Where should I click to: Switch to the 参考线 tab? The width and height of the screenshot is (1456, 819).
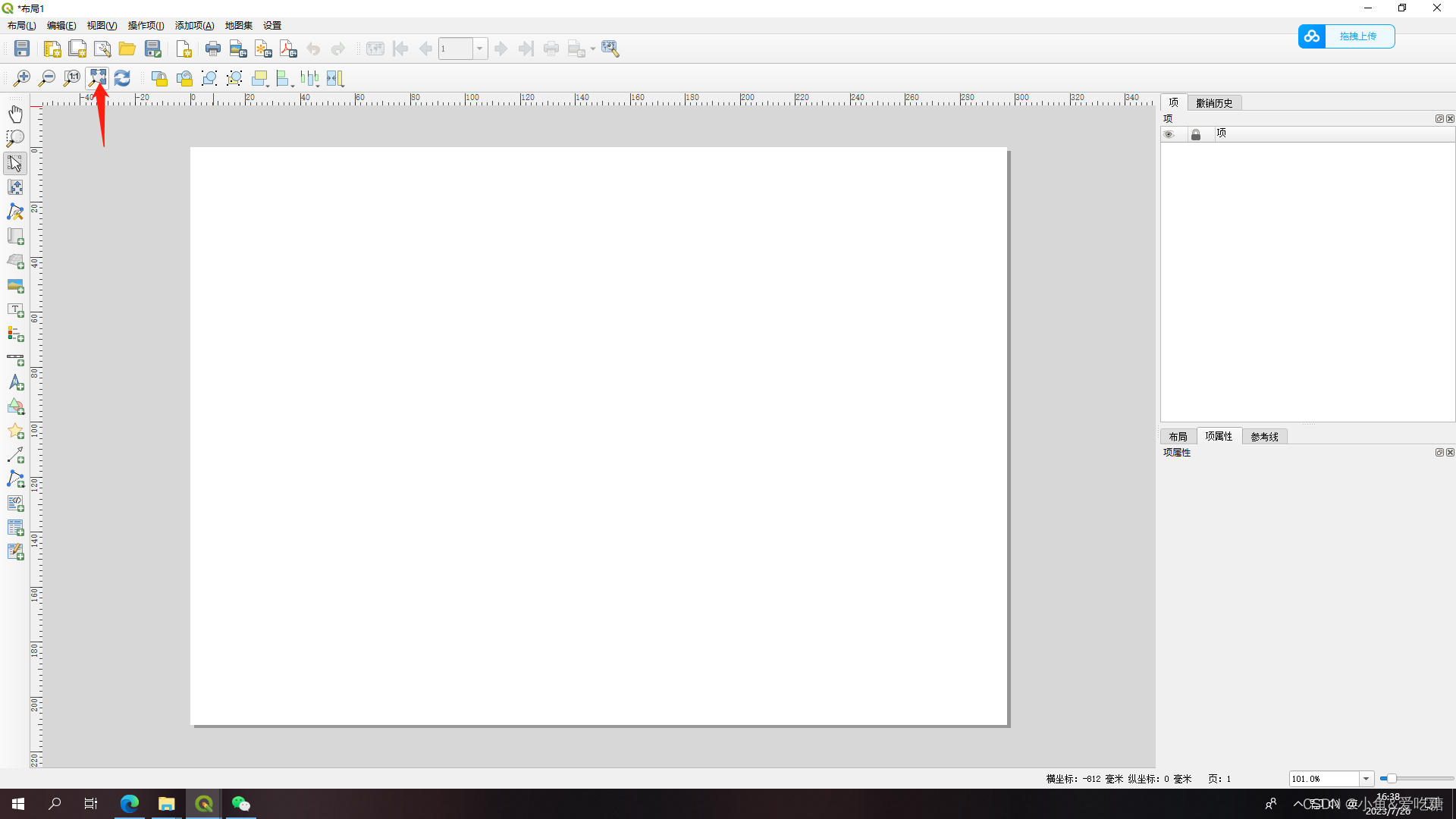[1264, 437]
